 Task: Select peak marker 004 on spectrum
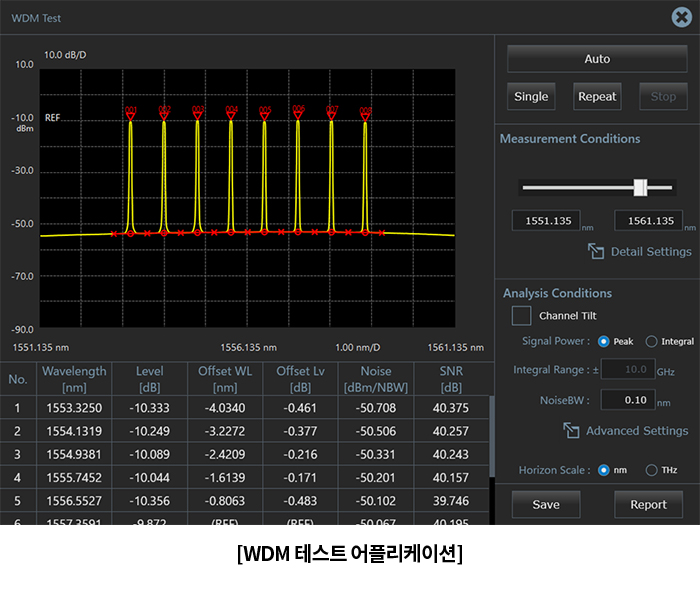click(x=231, y=113)
